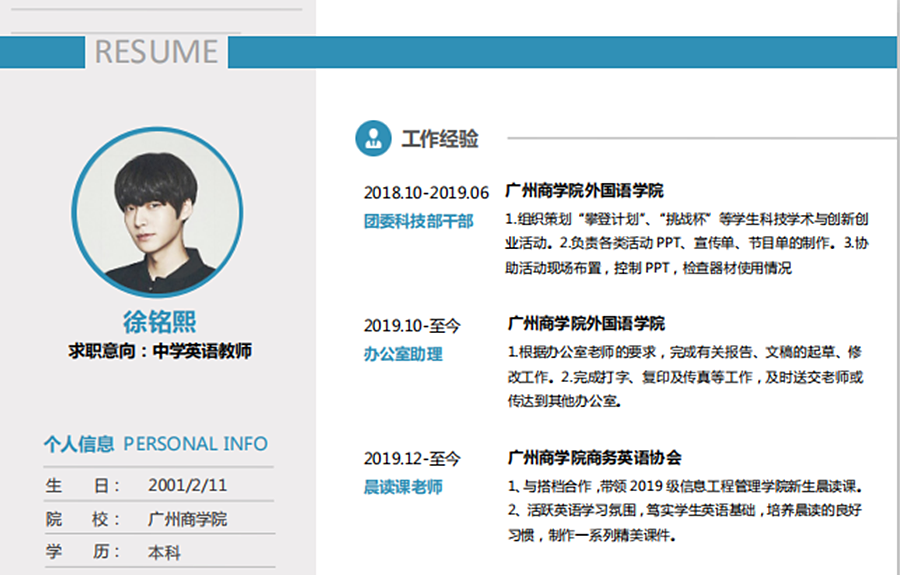Screen dimensions: 900x575
Task: Click the date 2019.12-至今
Action: [x=412, y=458]
